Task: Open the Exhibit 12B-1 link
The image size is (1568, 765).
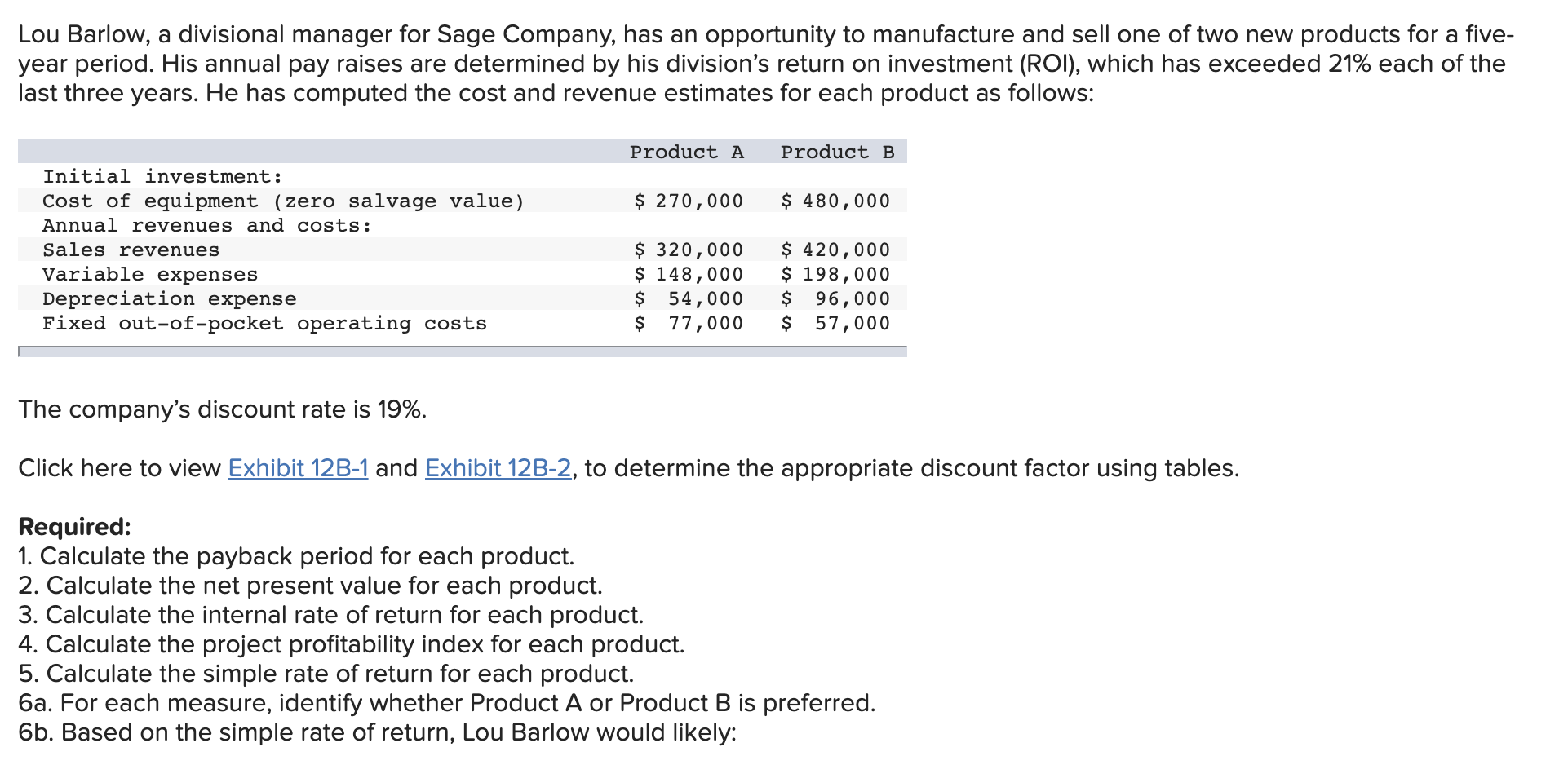Action: pyautogui.click(x=298, y=468)
